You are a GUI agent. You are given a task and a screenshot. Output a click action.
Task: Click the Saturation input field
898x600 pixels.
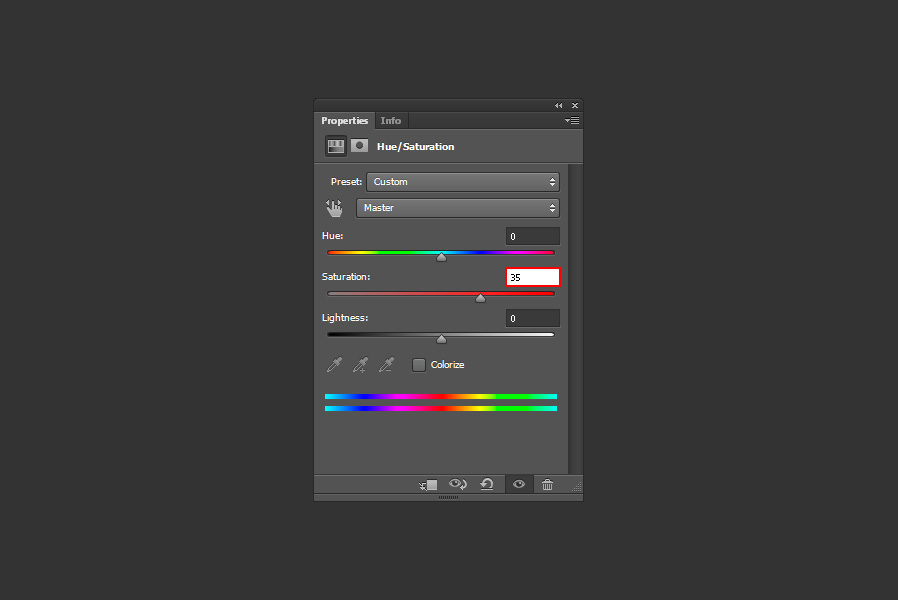coord(532,277)
